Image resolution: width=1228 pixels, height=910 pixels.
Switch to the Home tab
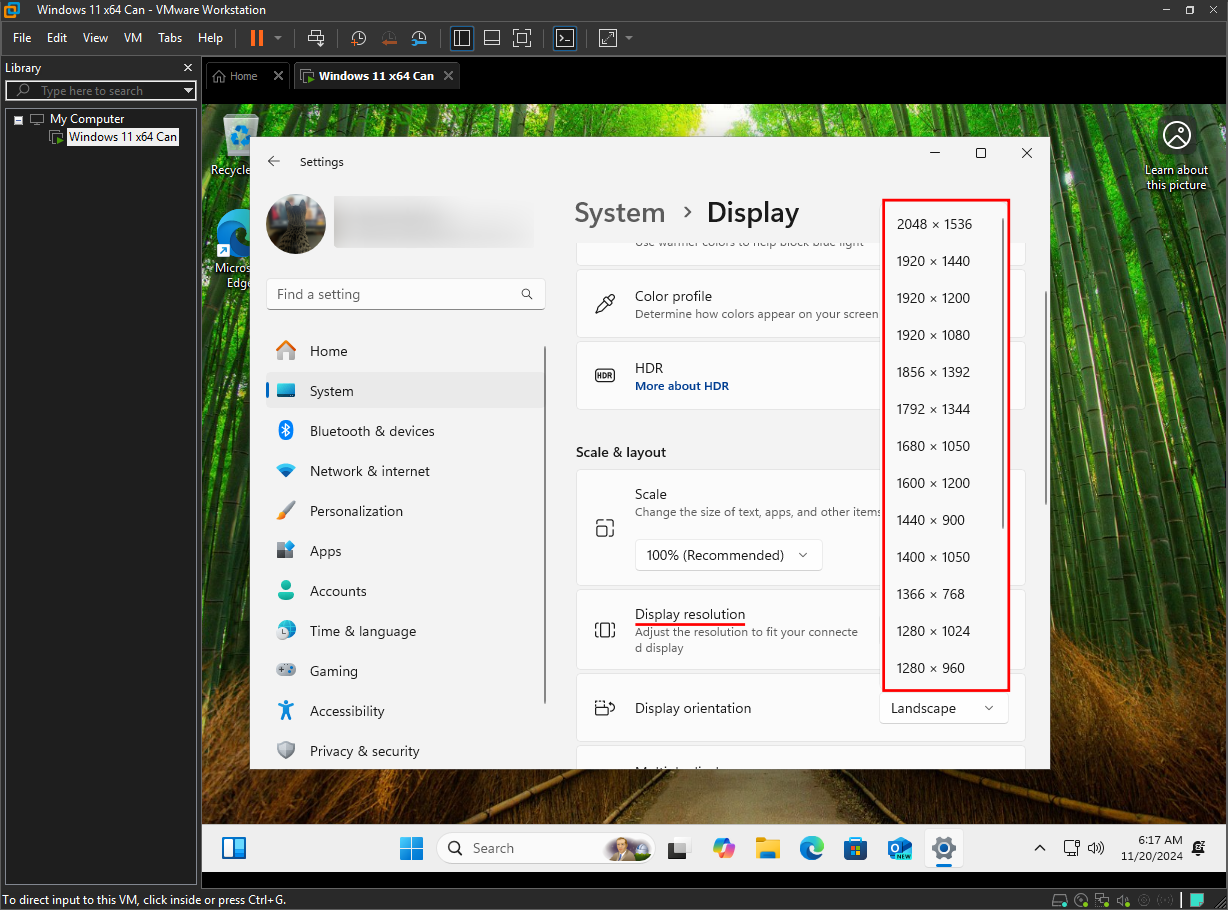pos(236,76)
